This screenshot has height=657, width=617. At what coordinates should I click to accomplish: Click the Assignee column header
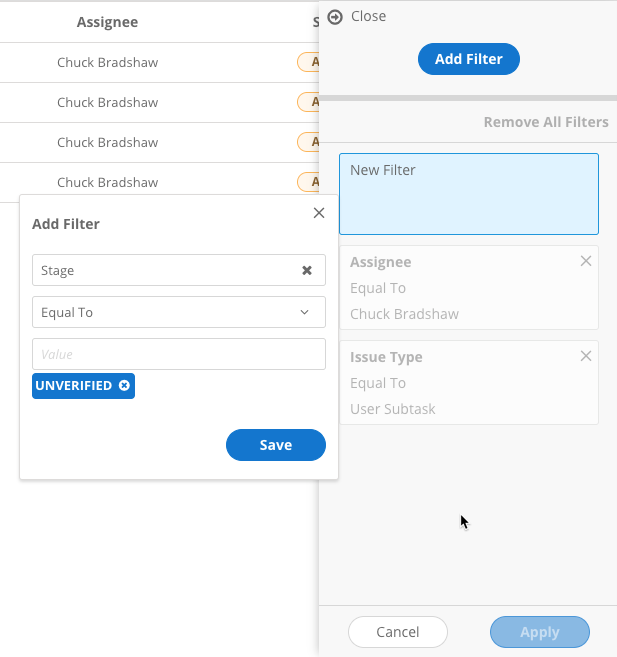coord(107,22)
